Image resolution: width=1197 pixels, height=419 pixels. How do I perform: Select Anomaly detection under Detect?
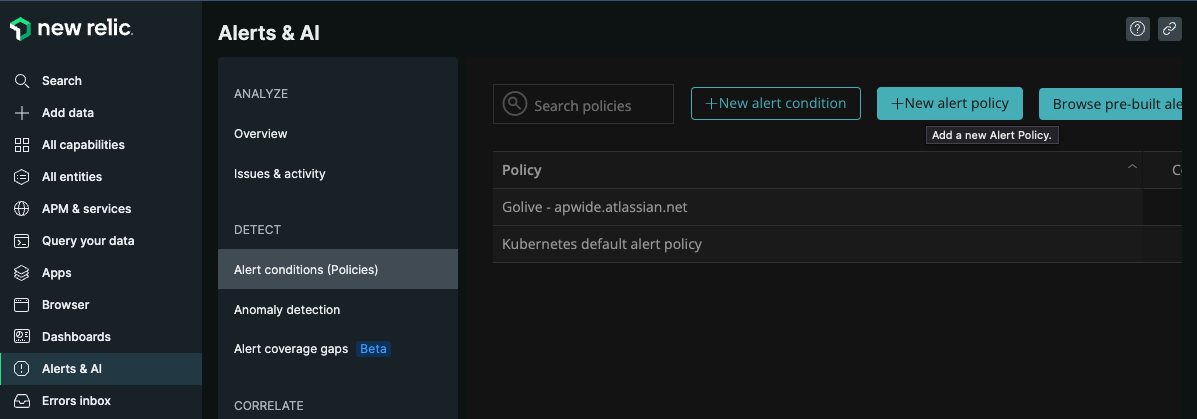pyautogui.click(x=287, y=310)
